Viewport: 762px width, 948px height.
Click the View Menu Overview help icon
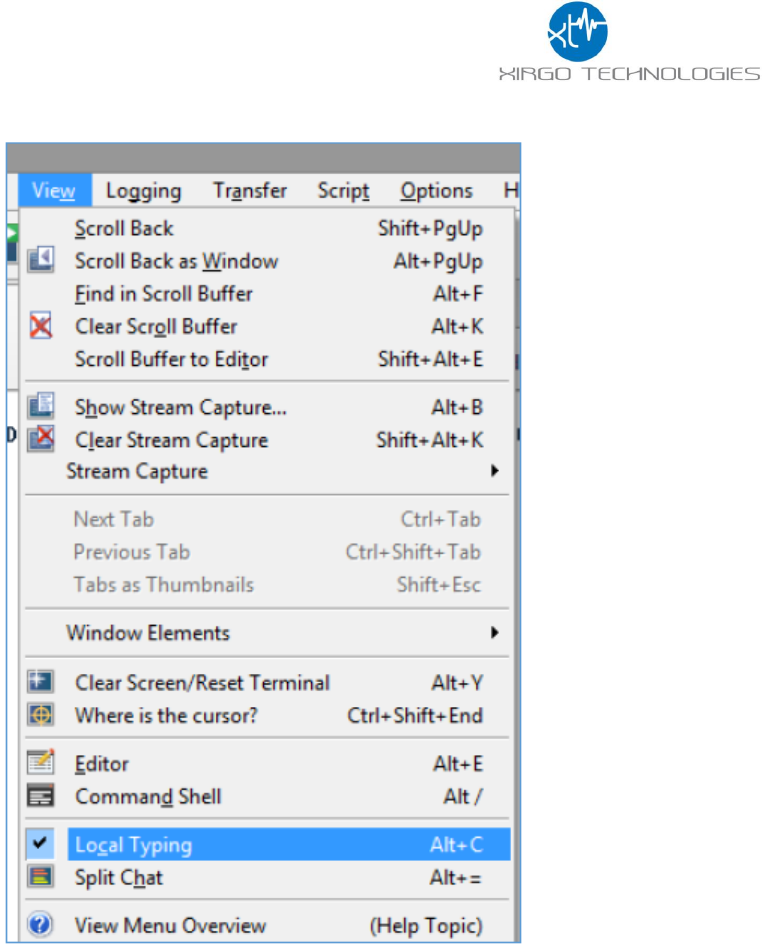[x=41, y=925]
